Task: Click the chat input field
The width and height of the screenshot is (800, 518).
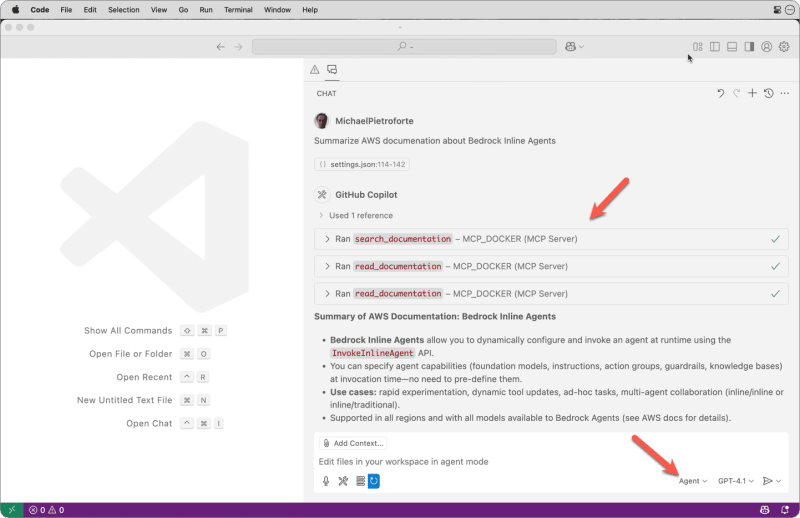Action: pyautogui.click(x=551, y=462)
